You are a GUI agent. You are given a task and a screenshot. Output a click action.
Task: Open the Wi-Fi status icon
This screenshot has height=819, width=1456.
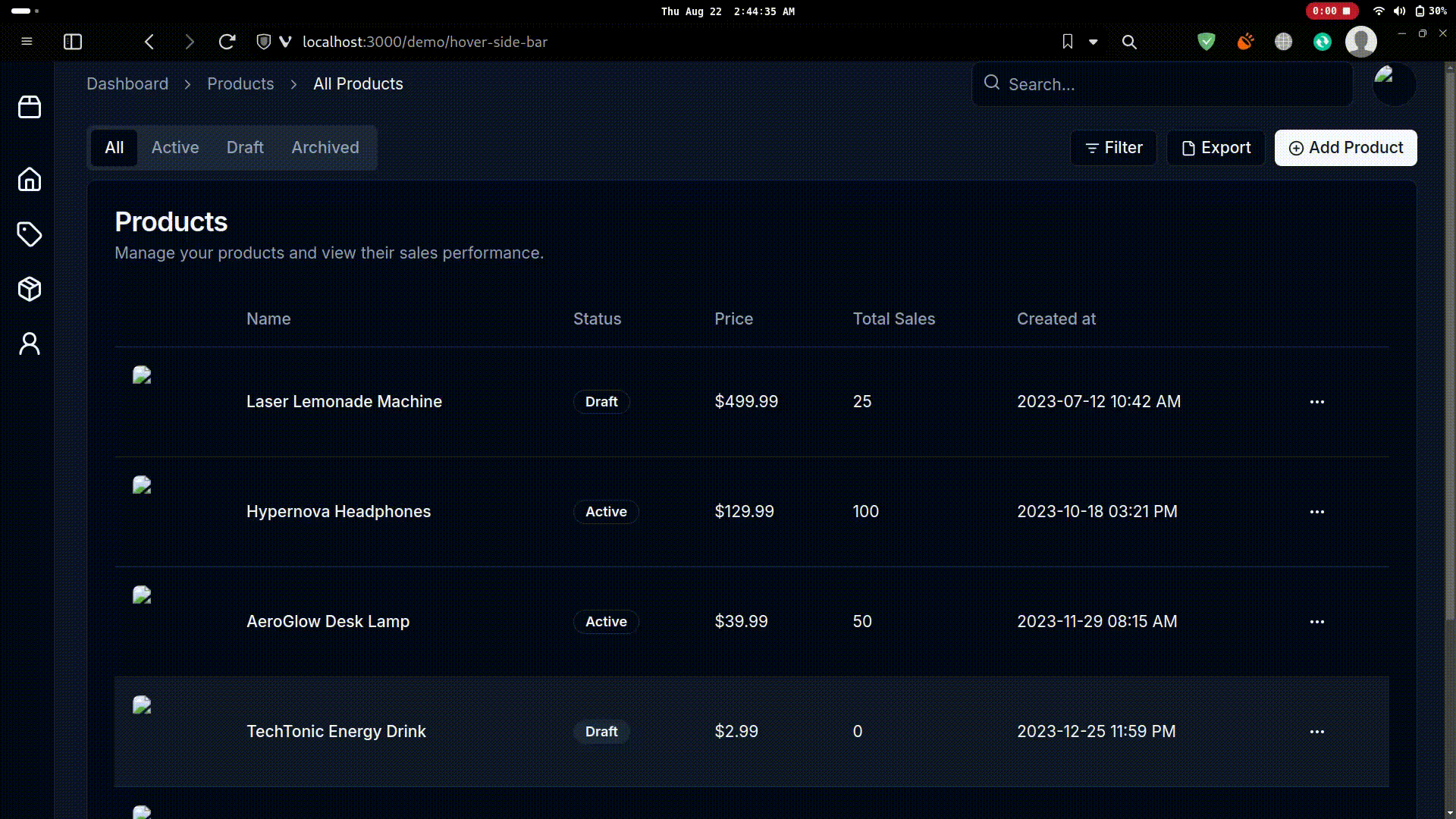tap(1379, 11)
